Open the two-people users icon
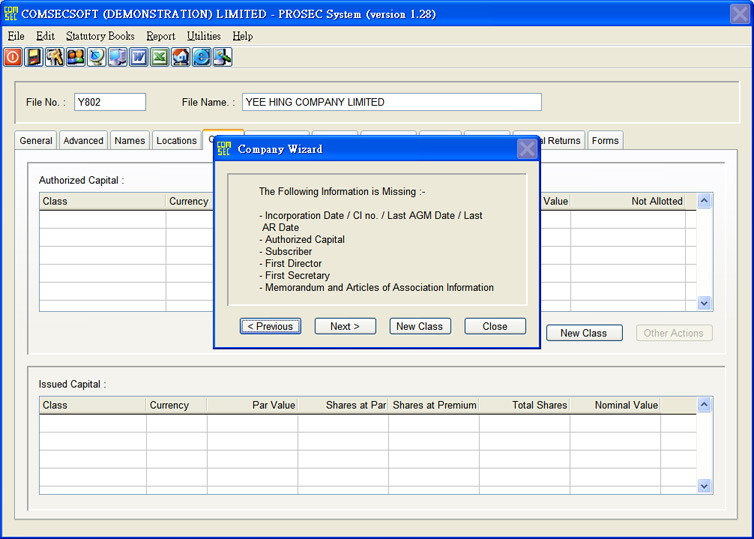This screenshot has width=754, height=539. click(x=75, y=57)
